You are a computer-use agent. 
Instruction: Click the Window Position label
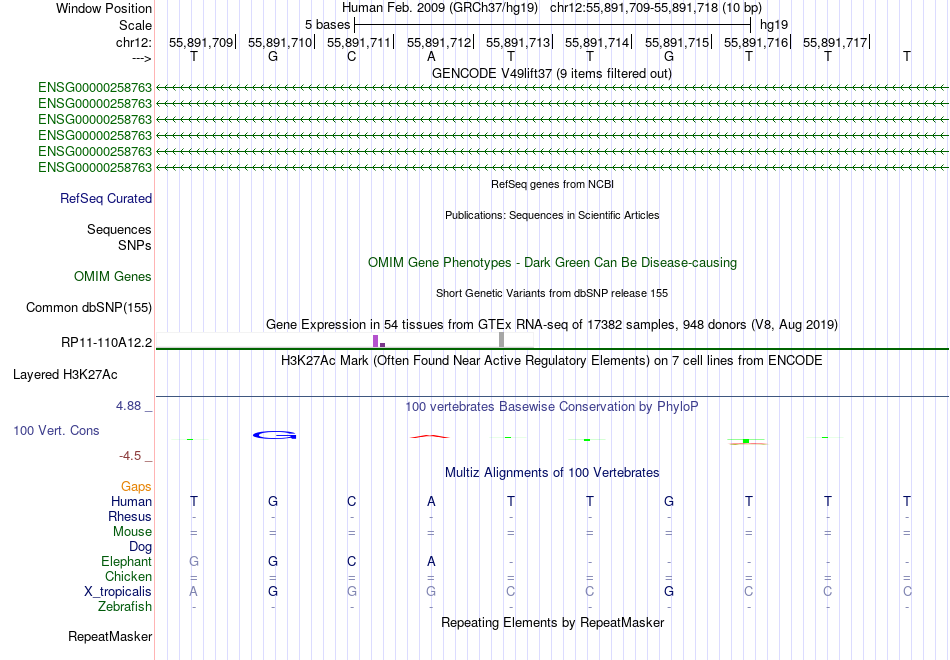click(104, 8)
